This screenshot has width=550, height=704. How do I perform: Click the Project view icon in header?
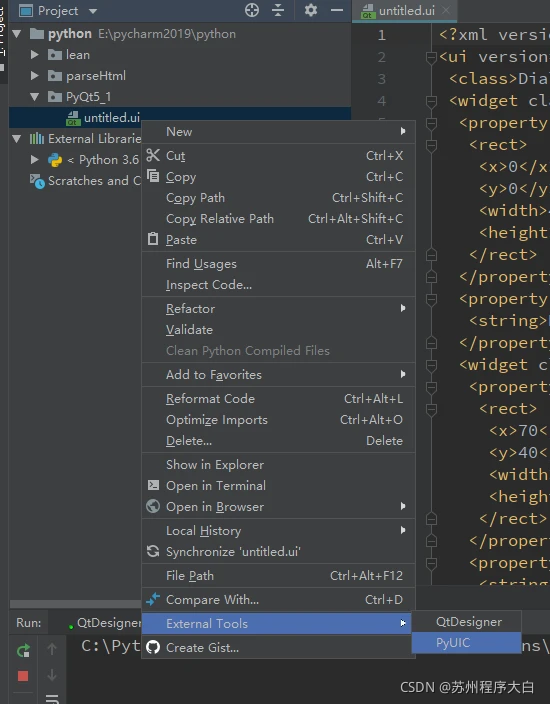[26, 10]
